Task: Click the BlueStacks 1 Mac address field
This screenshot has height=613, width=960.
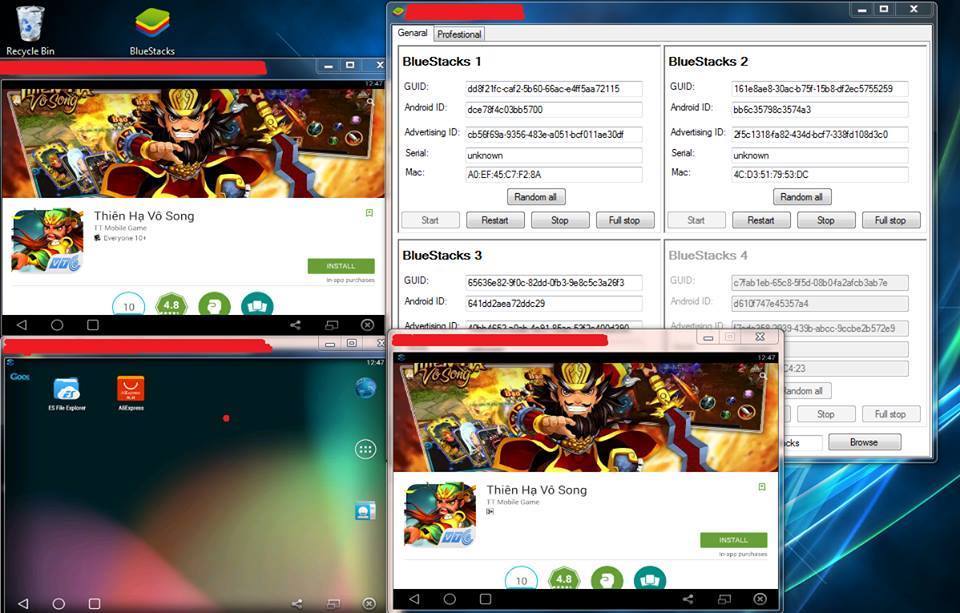Action: coord(553,175)
